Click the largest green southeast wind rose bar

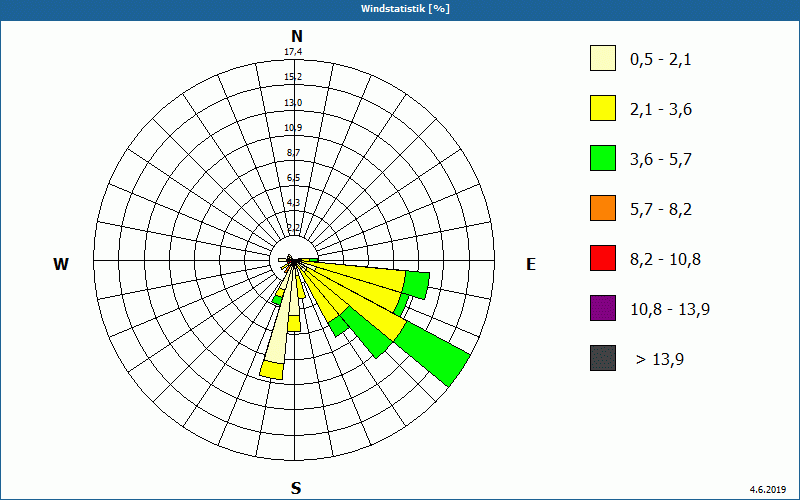point(434,354)
